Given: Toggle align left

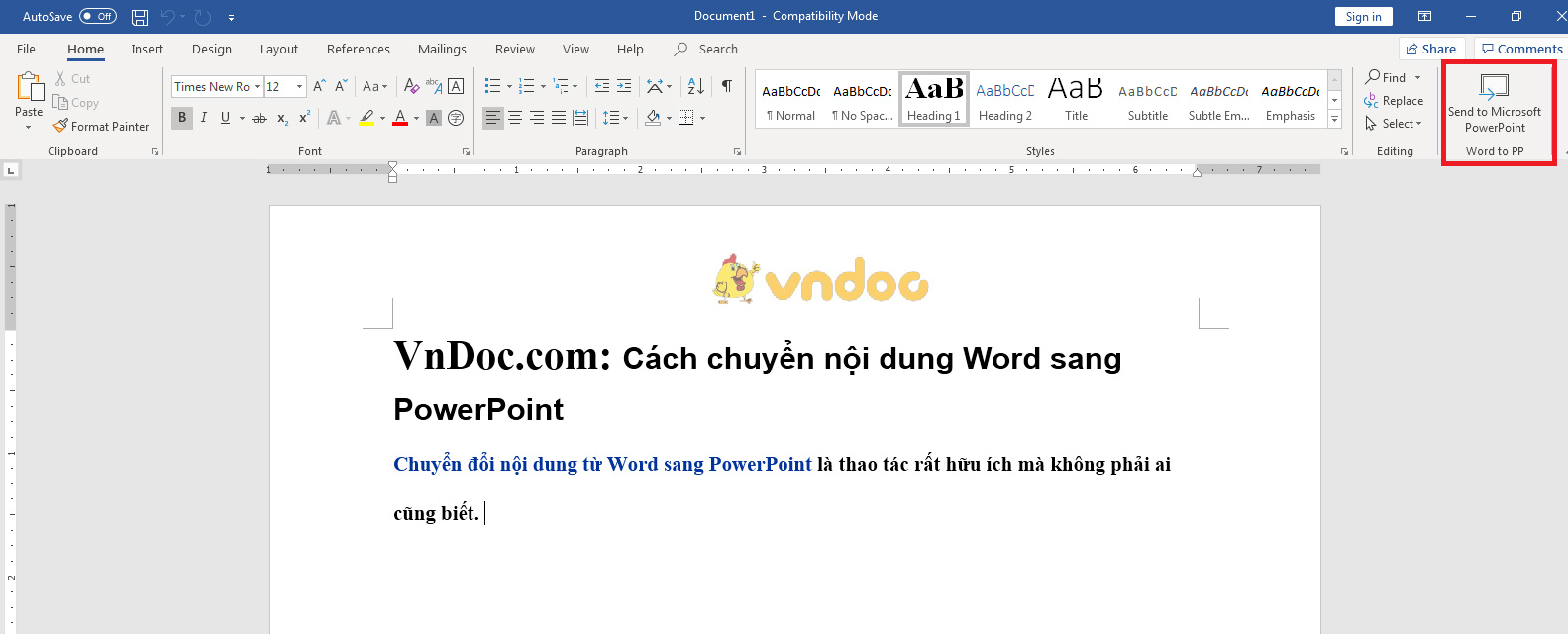Looking at the screenshot, I should point(493,118).
